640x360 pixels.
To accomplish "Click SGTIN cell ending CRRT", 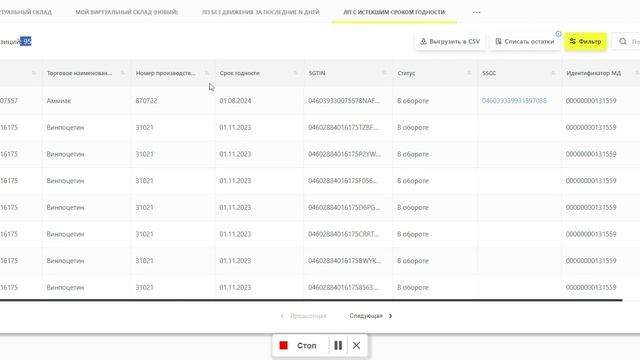I will point(344,234).
